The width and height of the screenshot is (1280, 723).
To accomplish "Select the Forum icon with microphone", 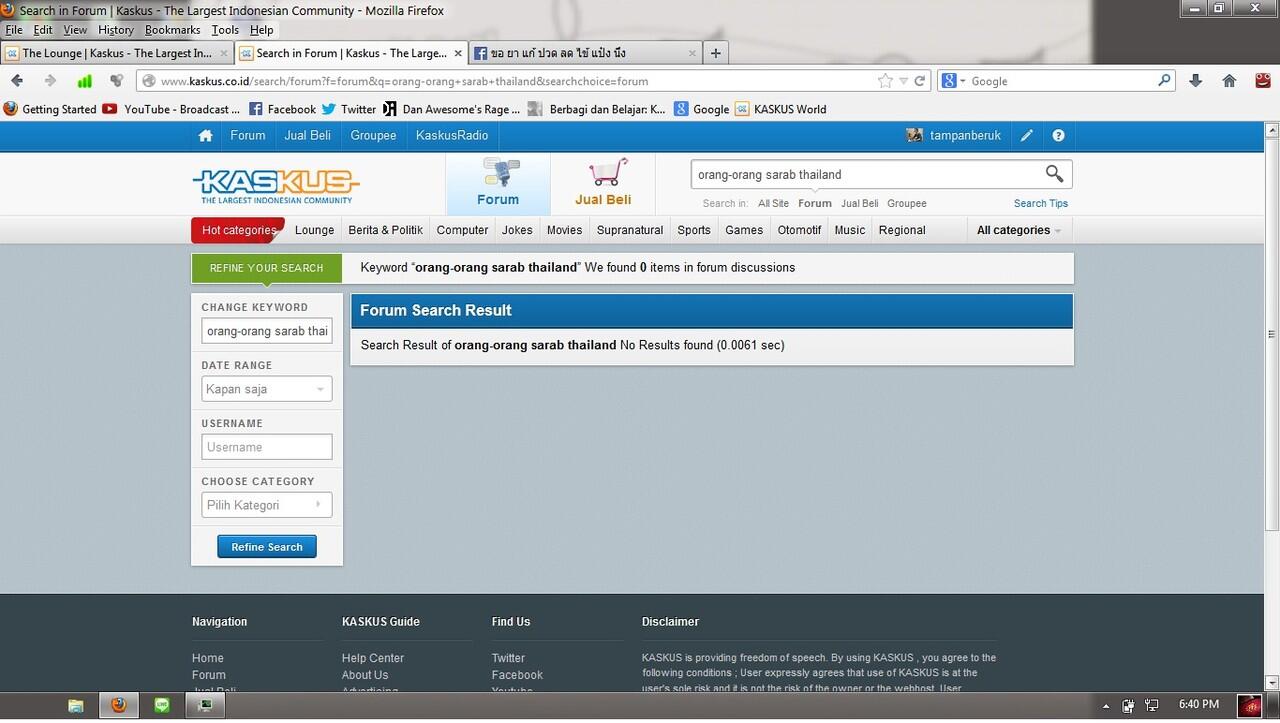I will 498,182.
